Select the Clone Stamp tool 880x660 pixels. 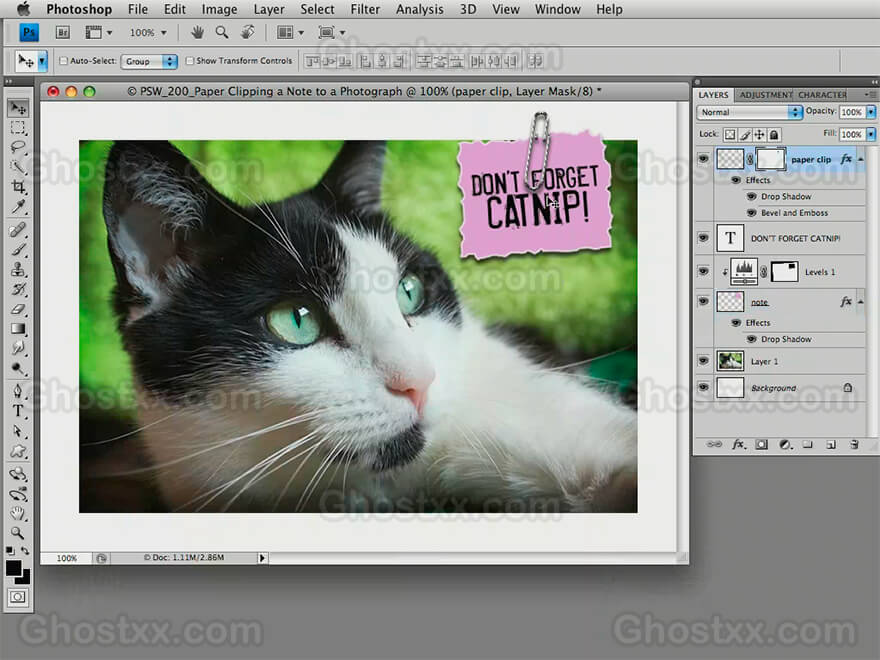18,269
